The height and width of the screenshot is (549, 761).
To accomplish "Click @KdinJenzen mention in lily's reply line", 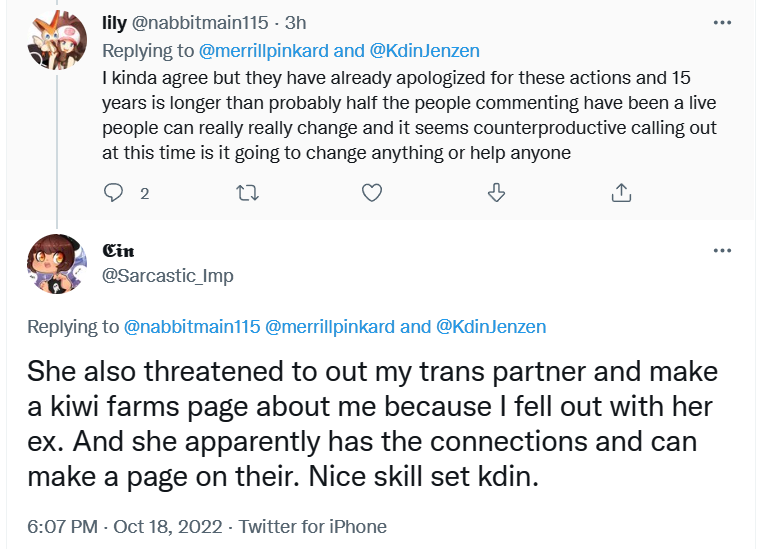I will point(425,51).
